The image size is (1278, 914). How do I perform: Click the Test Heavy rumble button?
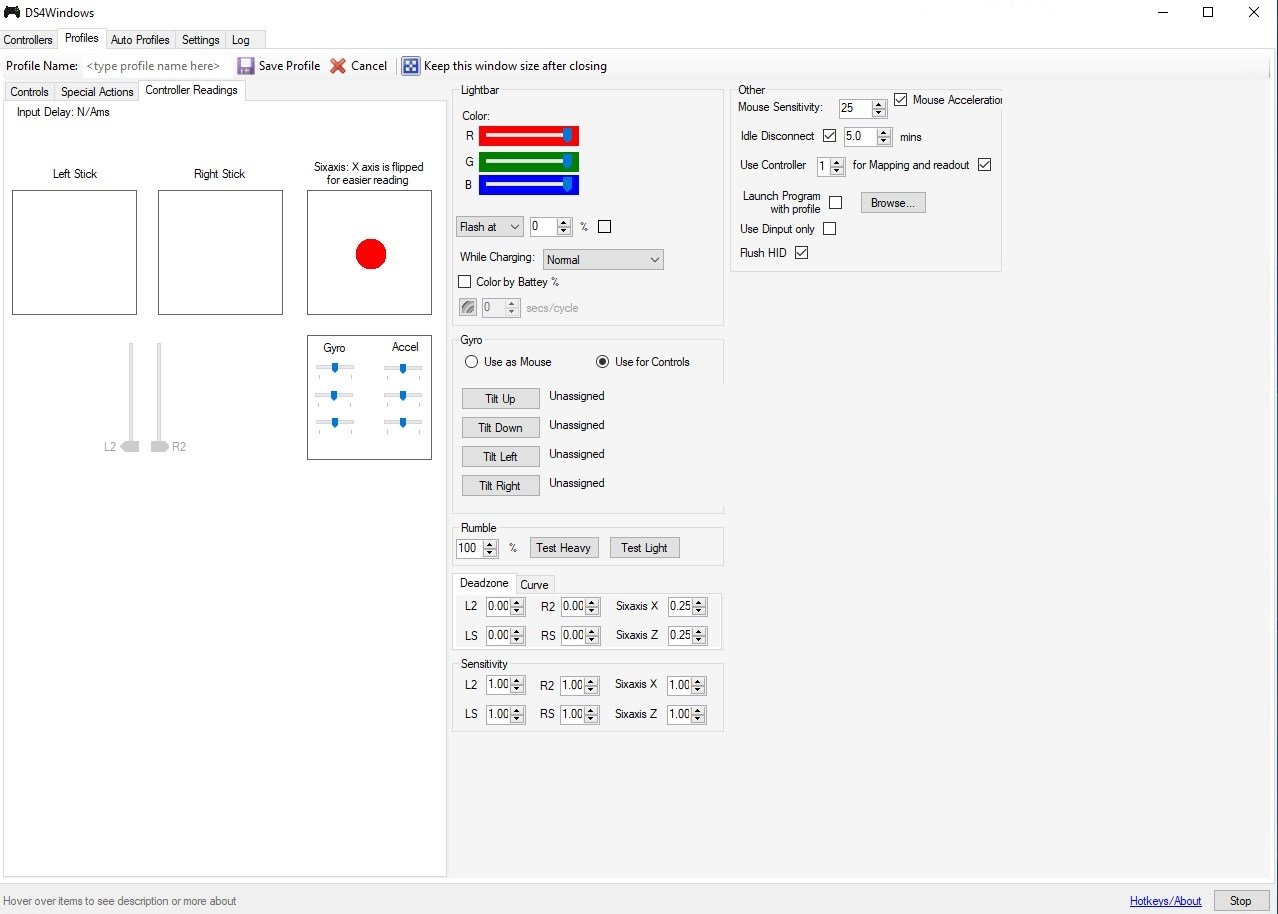(x=564, y=548)
